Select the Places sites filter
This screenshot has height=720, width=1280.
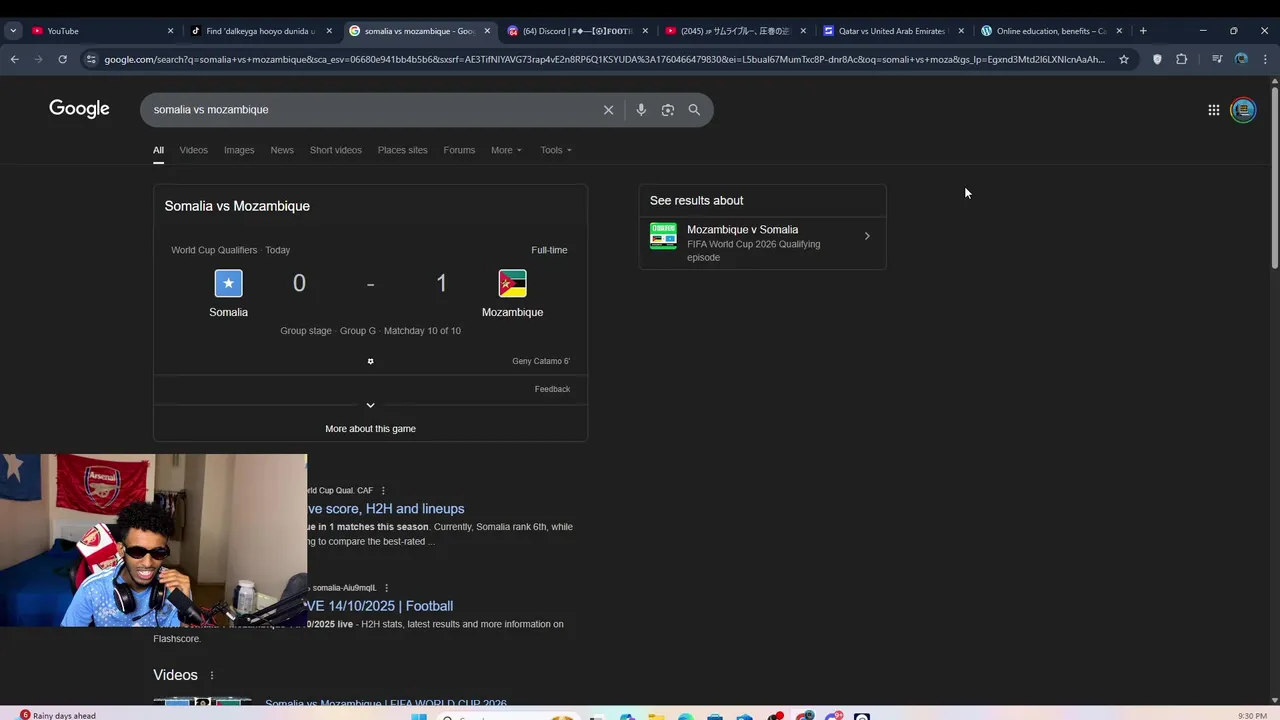click(402, 150)
